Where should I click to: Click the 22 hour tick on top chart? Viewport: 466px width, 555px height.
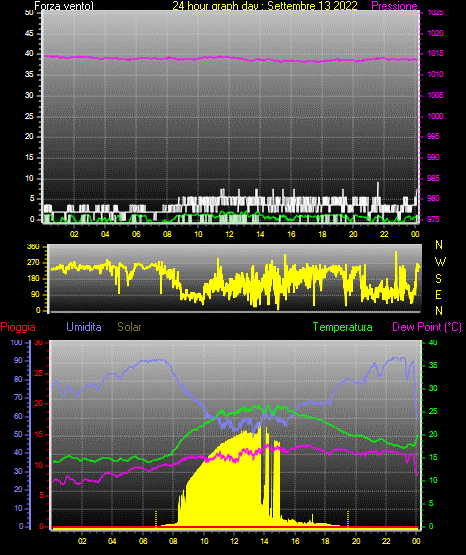point(384,234)
